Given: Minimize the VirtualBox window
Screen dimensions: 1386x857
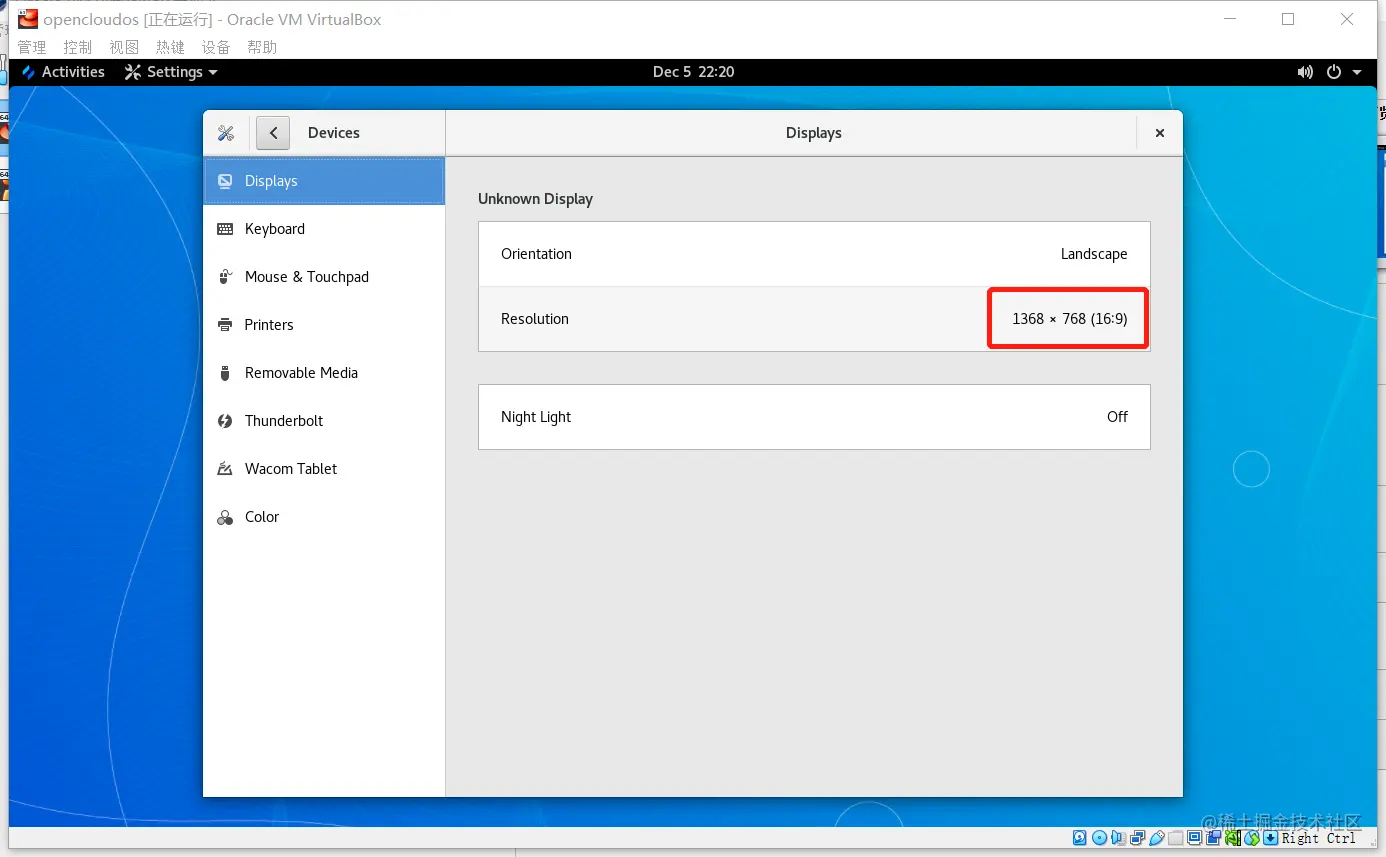Looking at the screenshot, I should click(x=1229, y=19).
